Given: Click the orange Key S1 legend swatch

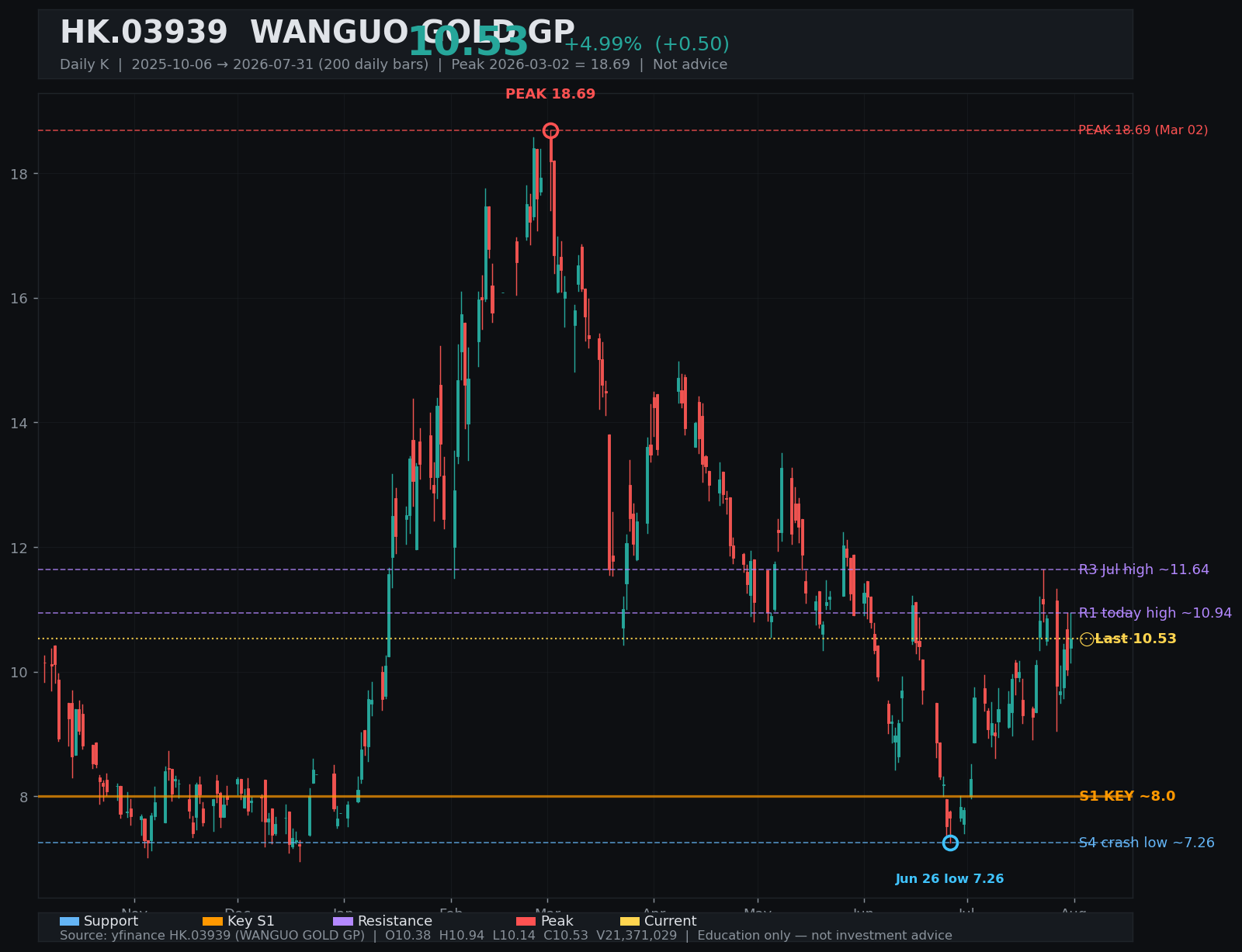Looking at the screenshot, I should coord(213,921).
